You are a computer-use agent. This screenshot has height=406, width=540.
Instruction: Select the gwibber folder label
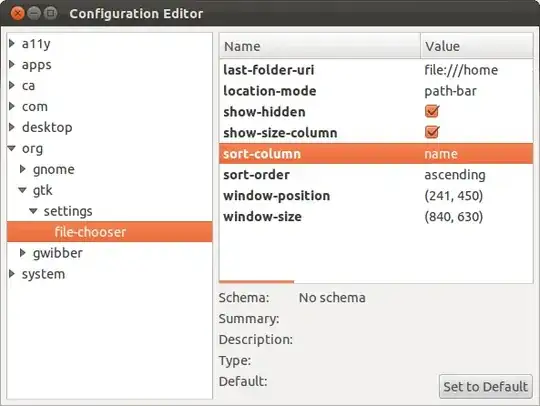[x=58, y=253]
